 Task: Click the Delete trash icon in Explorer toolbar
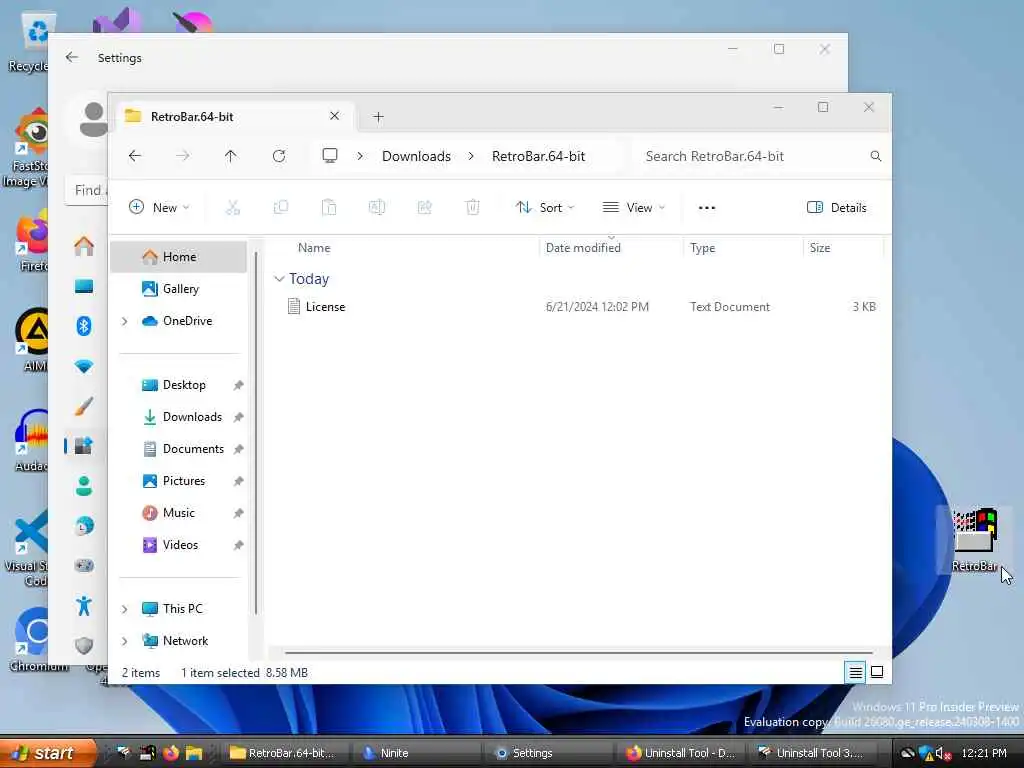pos(472,208)
